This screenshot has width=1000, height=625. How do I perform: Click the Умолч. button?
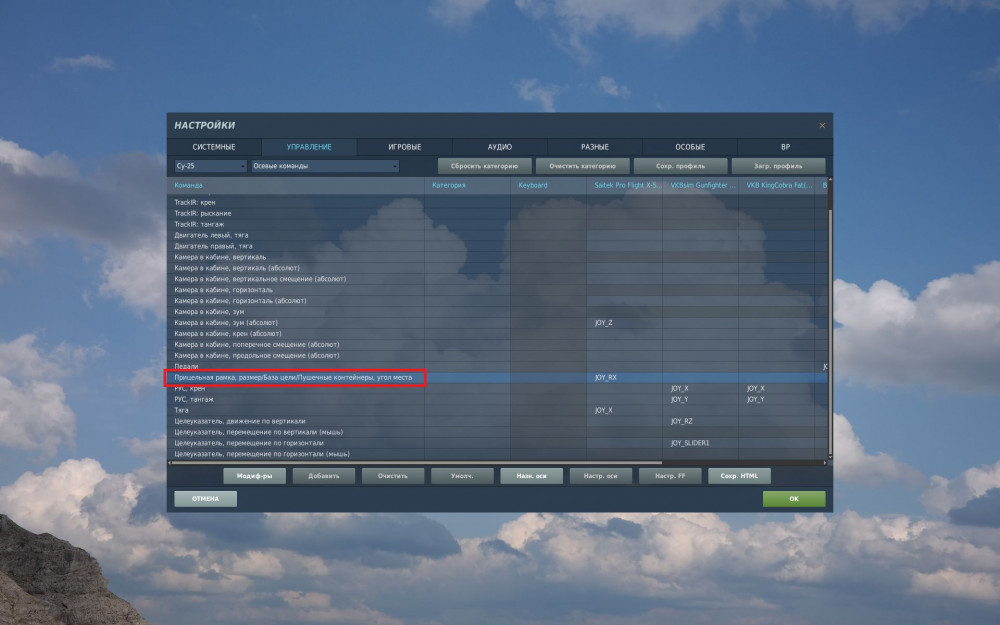[x=462, y=476]
